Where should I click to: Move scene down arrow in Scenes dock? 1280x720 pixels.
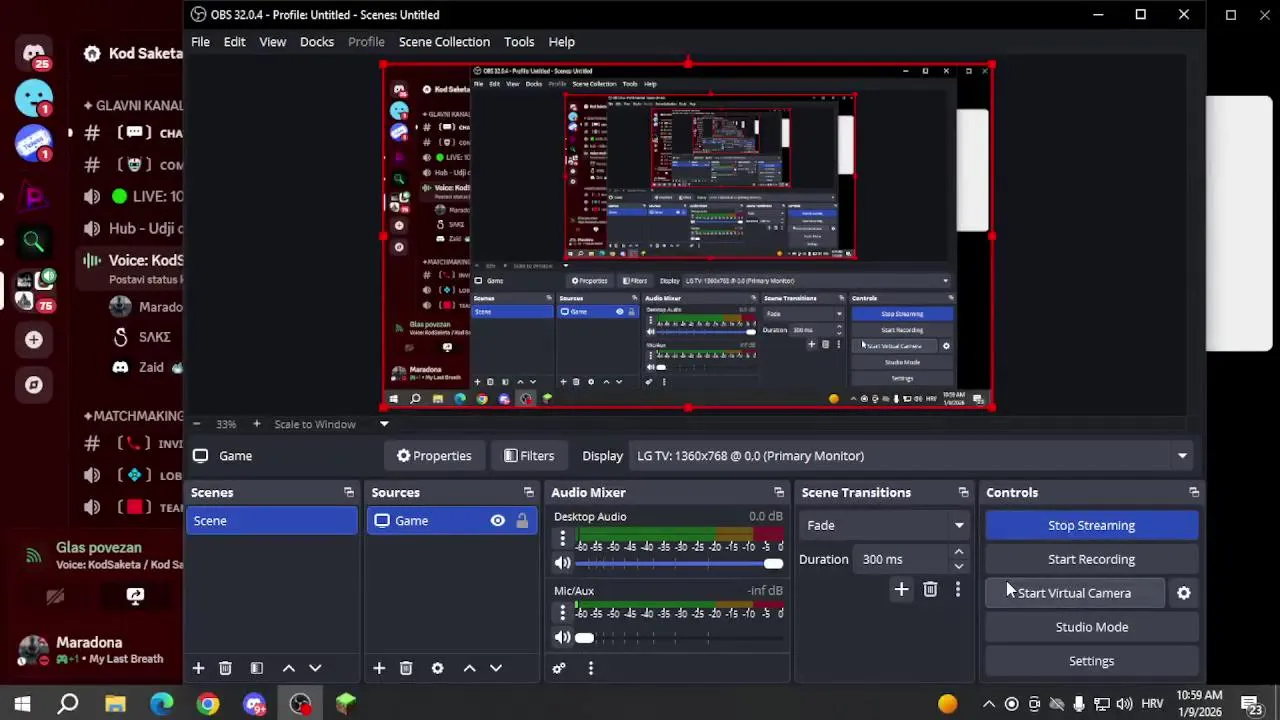pyautogui.click(x=315, y=668)
